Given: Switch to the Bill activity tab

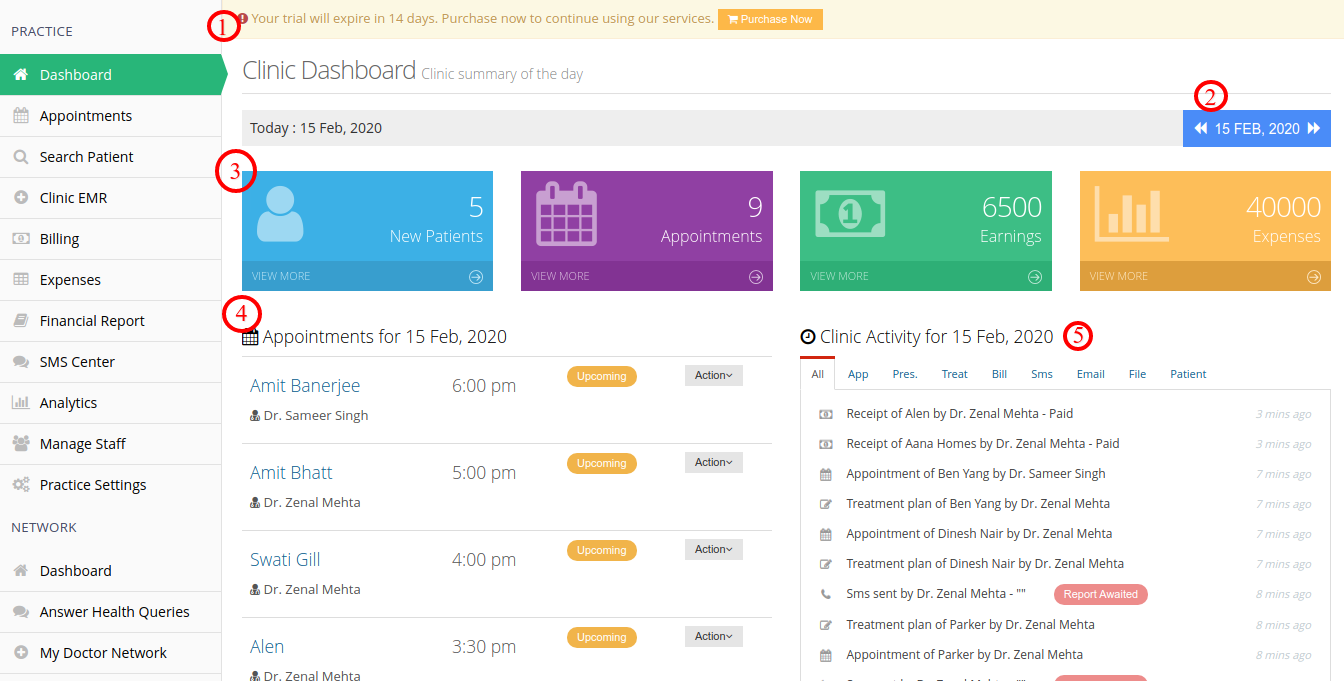Looking at the screenshot, I should [999, 374].
